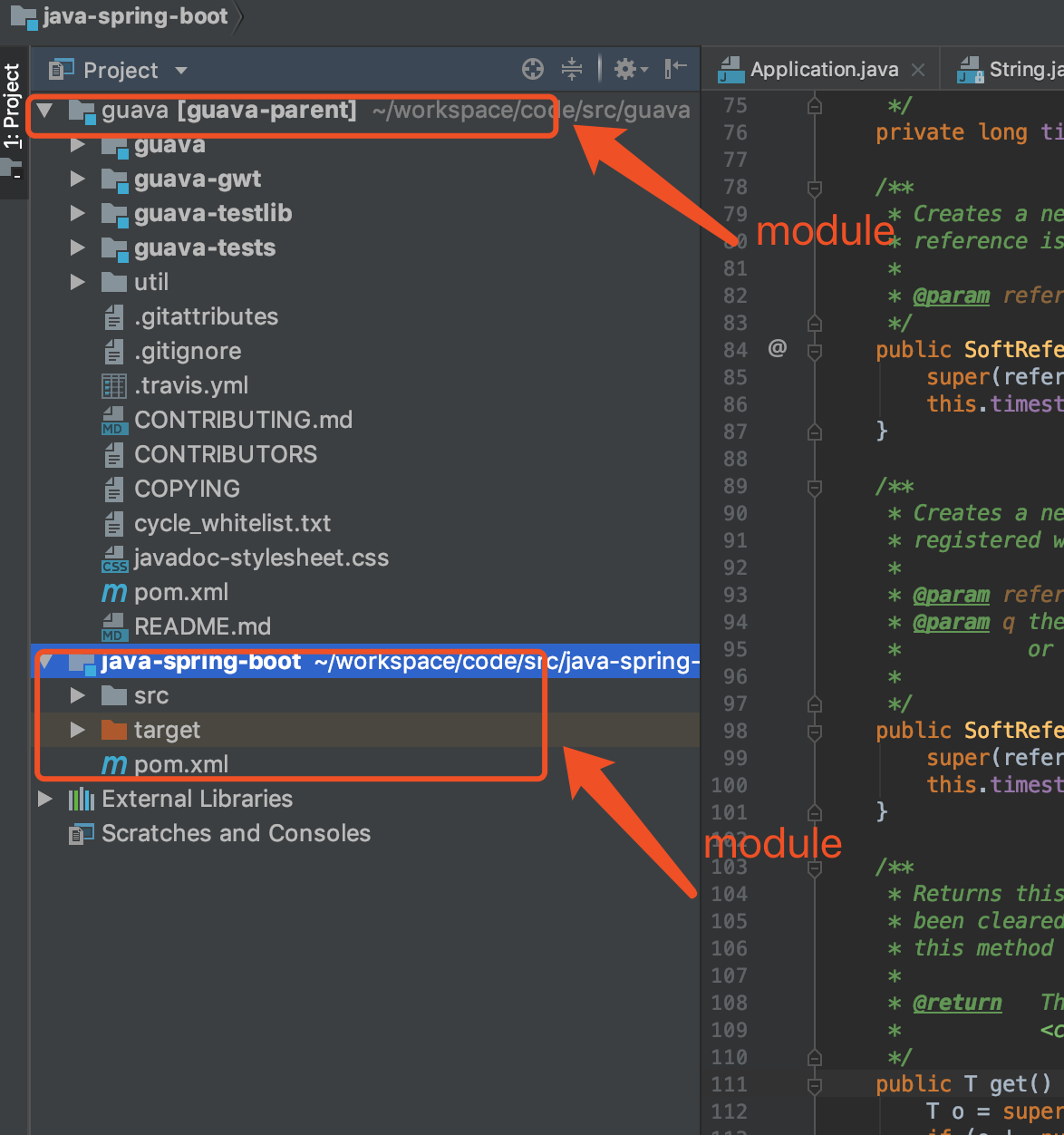Screen dimensions: 1064x1135
Task: Switch to the Application.java editor tab
Action: pos(823,70)
